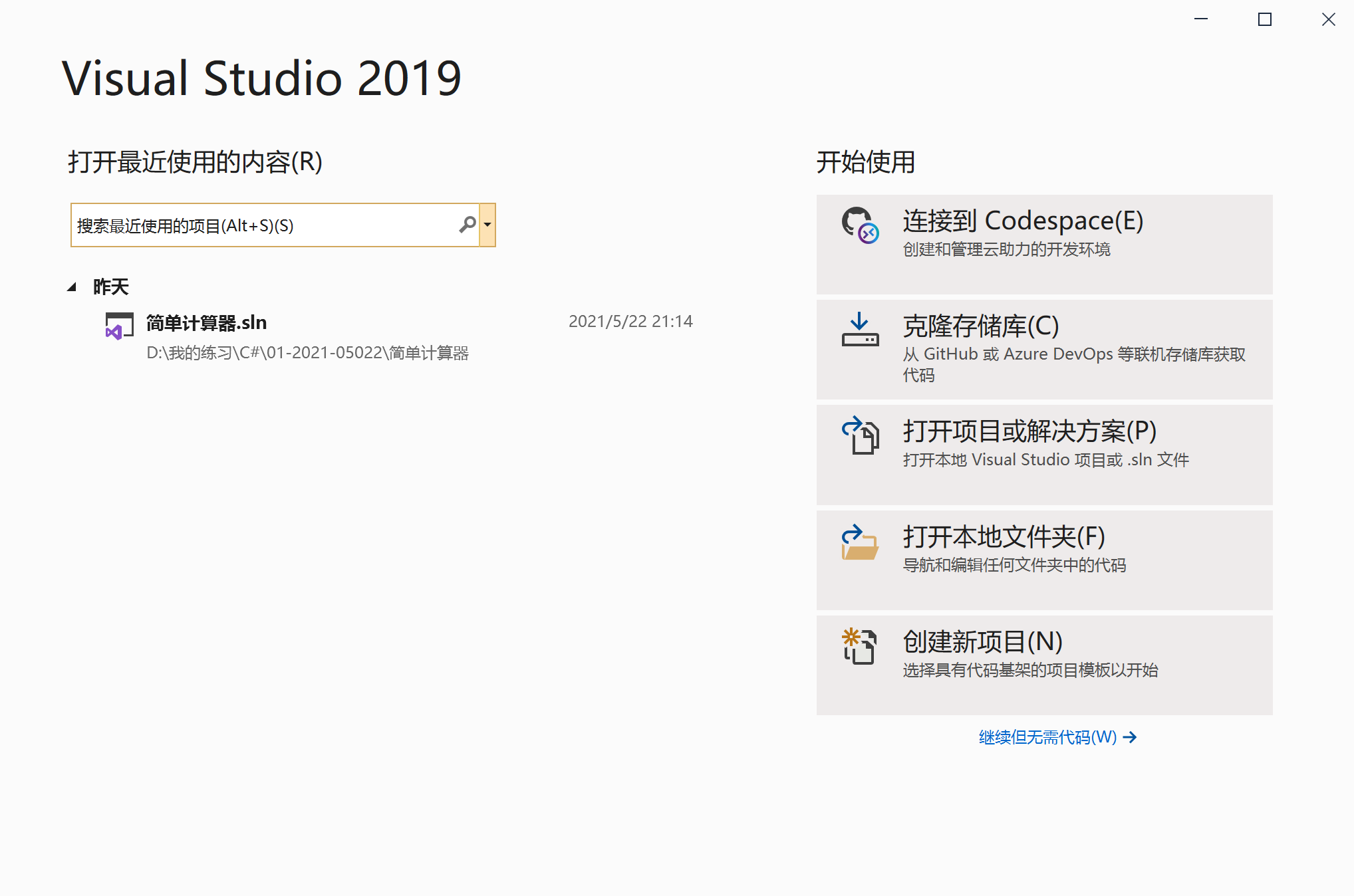Click the open local folder icon
The width and height of the screenshot is (1354, 896).
point(860,542)
